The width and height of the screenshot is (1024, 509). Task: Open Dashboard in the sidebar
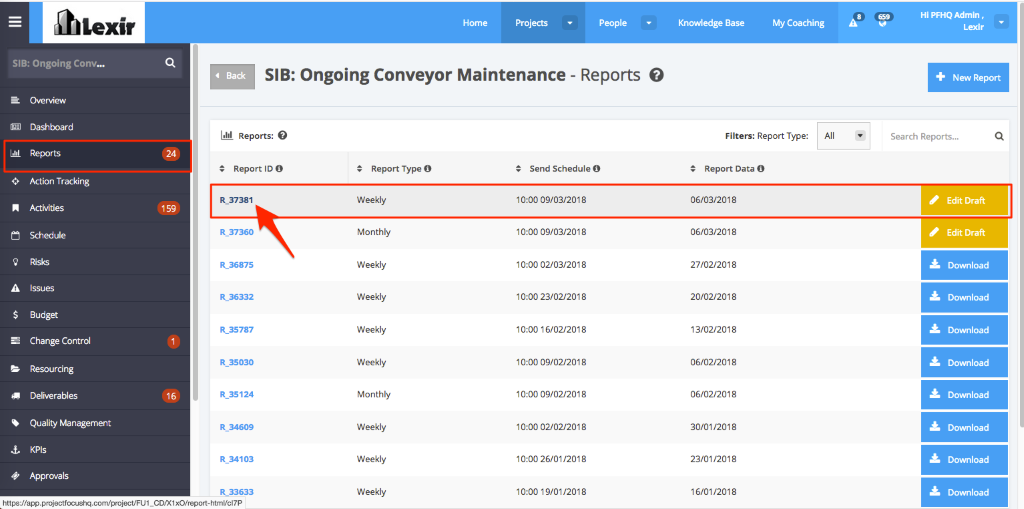(x=95, y=127)
